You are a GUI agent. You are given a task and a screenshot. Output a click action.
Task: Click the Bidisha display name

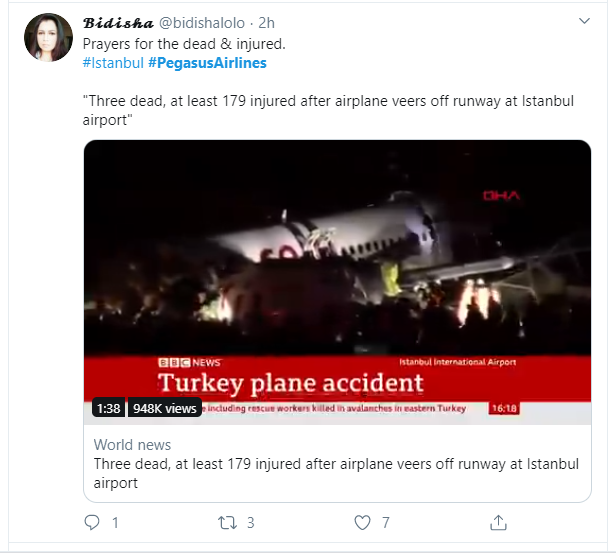click(118, 21)
